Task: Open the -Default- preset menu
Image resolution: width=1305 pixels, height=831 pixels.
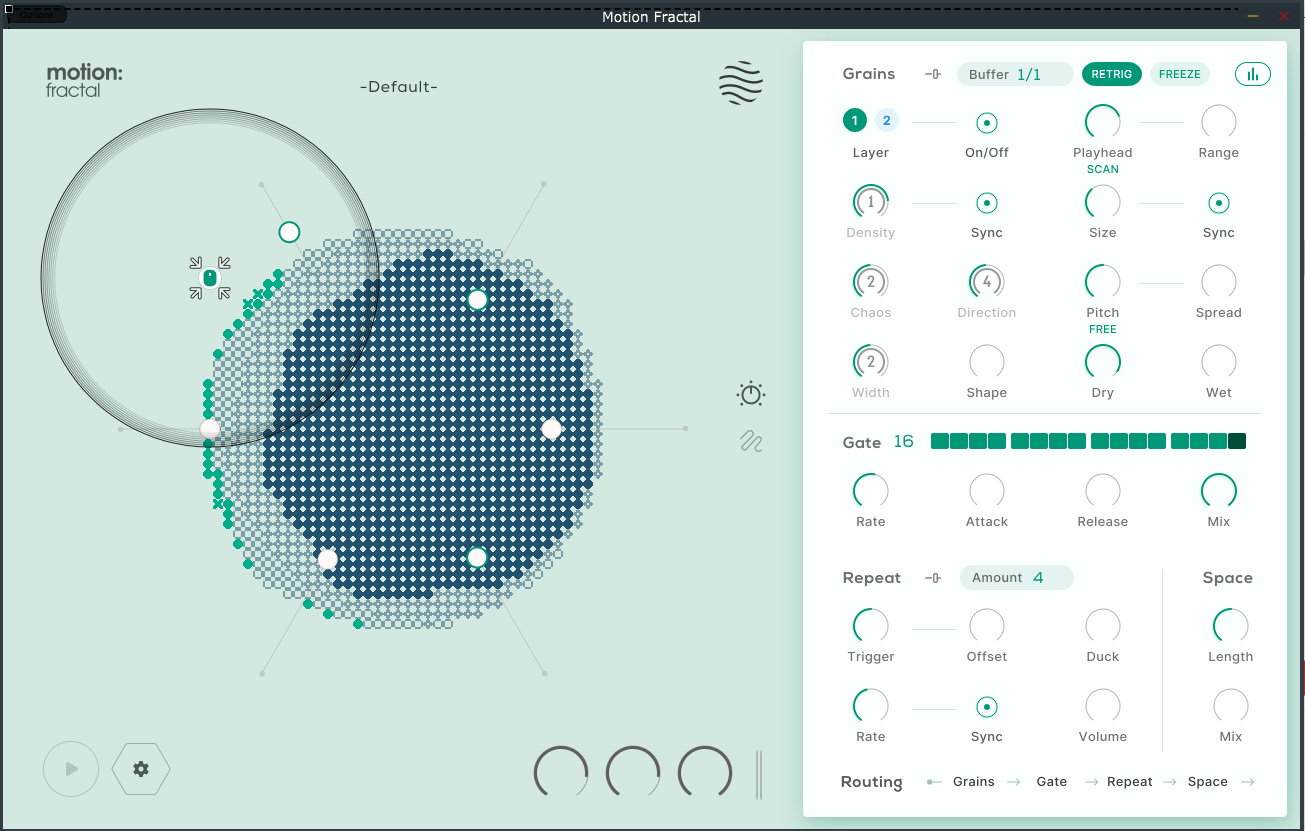Action: pyautogui.click(x=399, y=87)
